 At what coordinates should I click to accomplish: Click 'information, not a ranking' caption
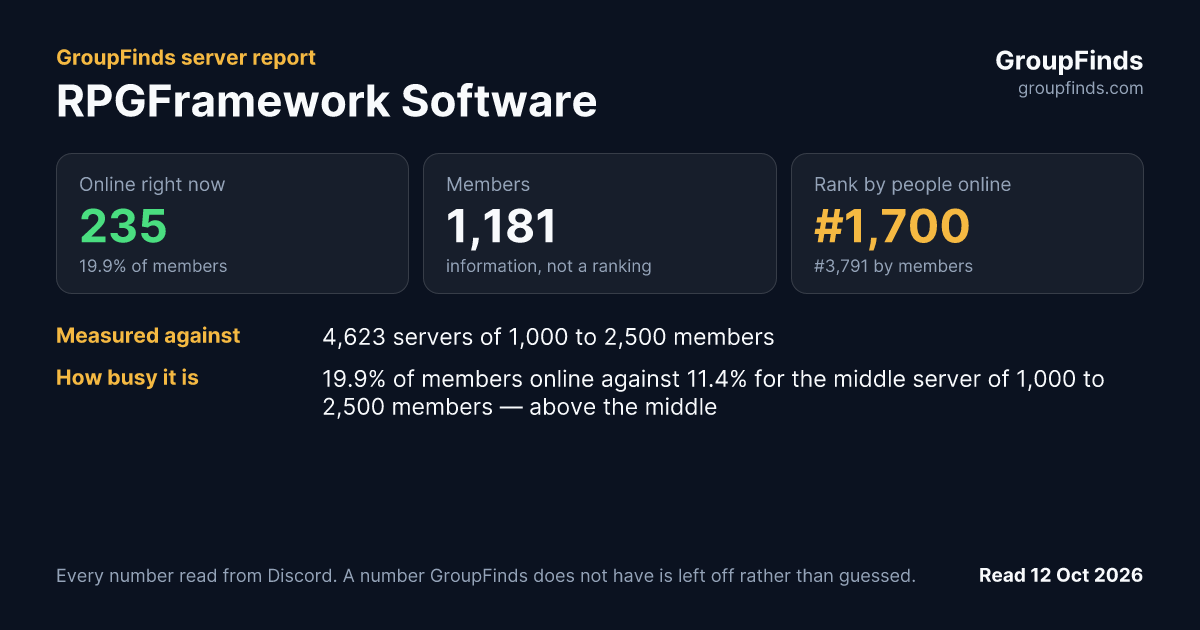click(x=549, y=266)
